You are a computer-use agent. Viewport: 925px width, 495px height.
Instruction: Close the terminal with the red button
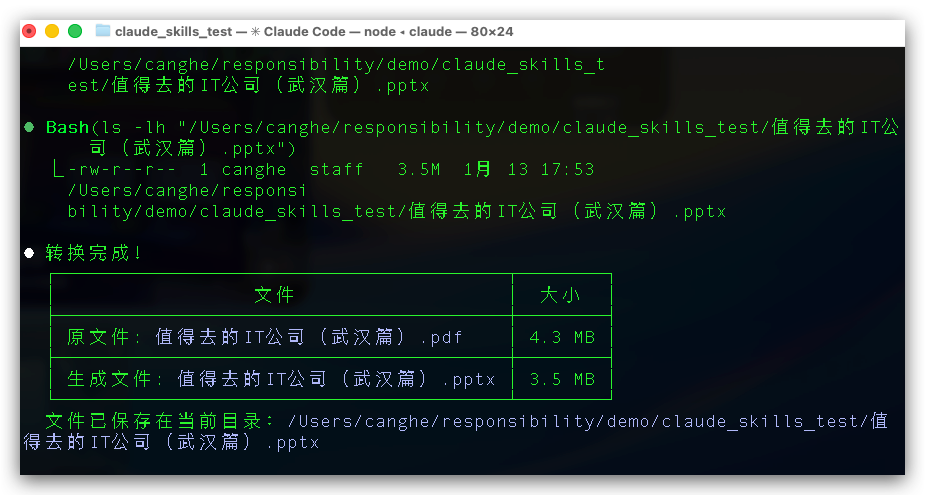pyautogui.click(x=30, y=32)
